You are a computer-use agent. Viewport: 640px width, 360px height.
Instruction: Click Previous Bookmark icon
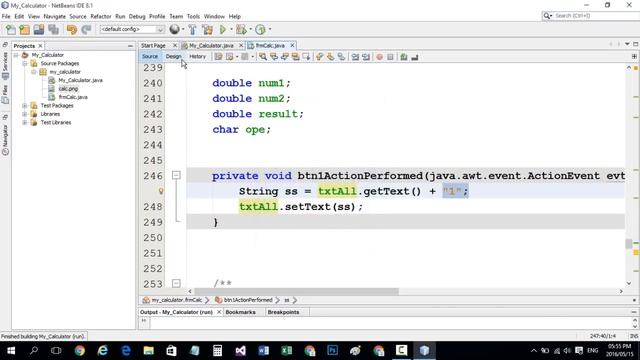(320, 57)
